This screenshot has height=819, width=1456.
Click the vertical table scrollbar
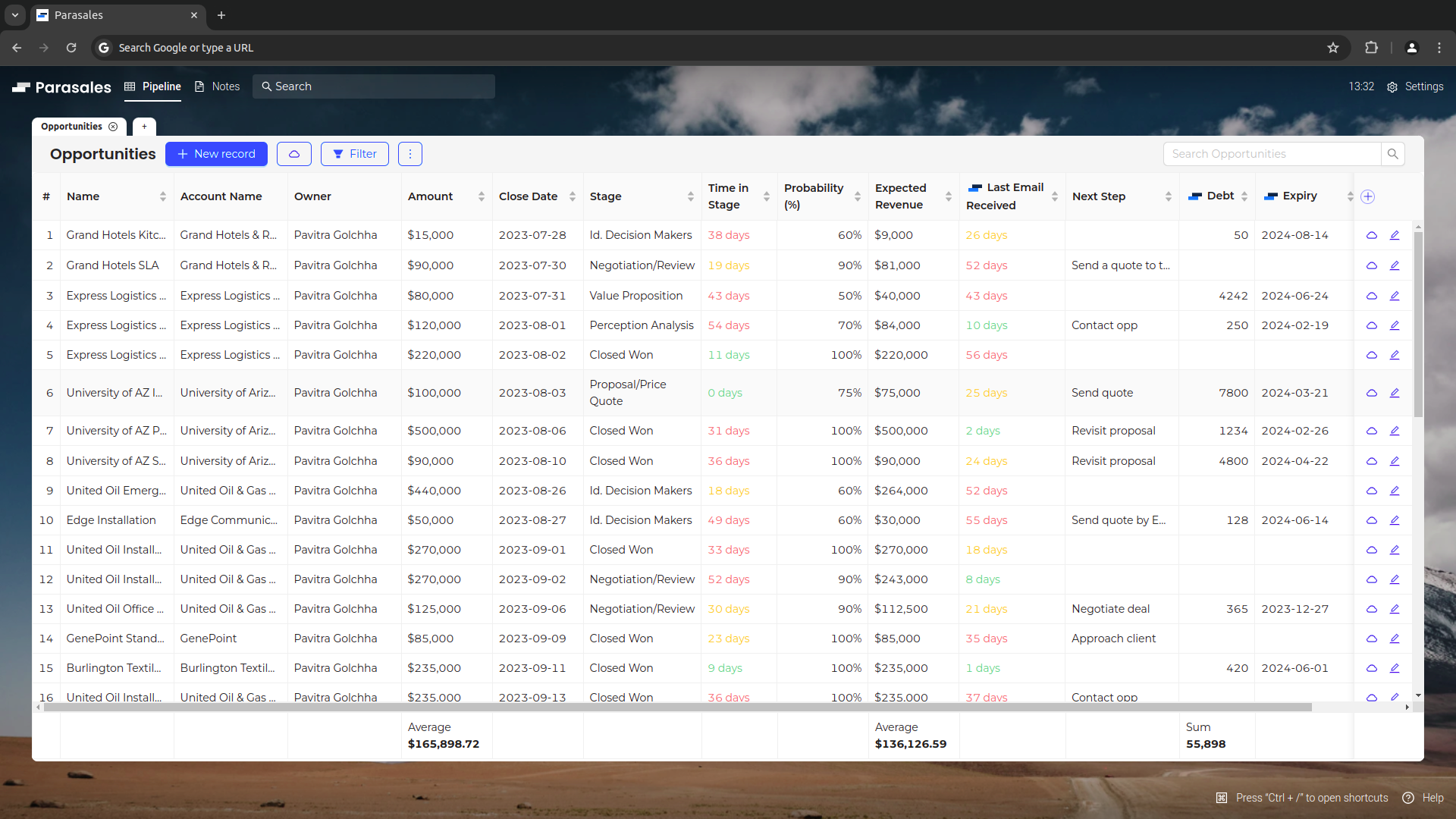[x=1418, y=325]
